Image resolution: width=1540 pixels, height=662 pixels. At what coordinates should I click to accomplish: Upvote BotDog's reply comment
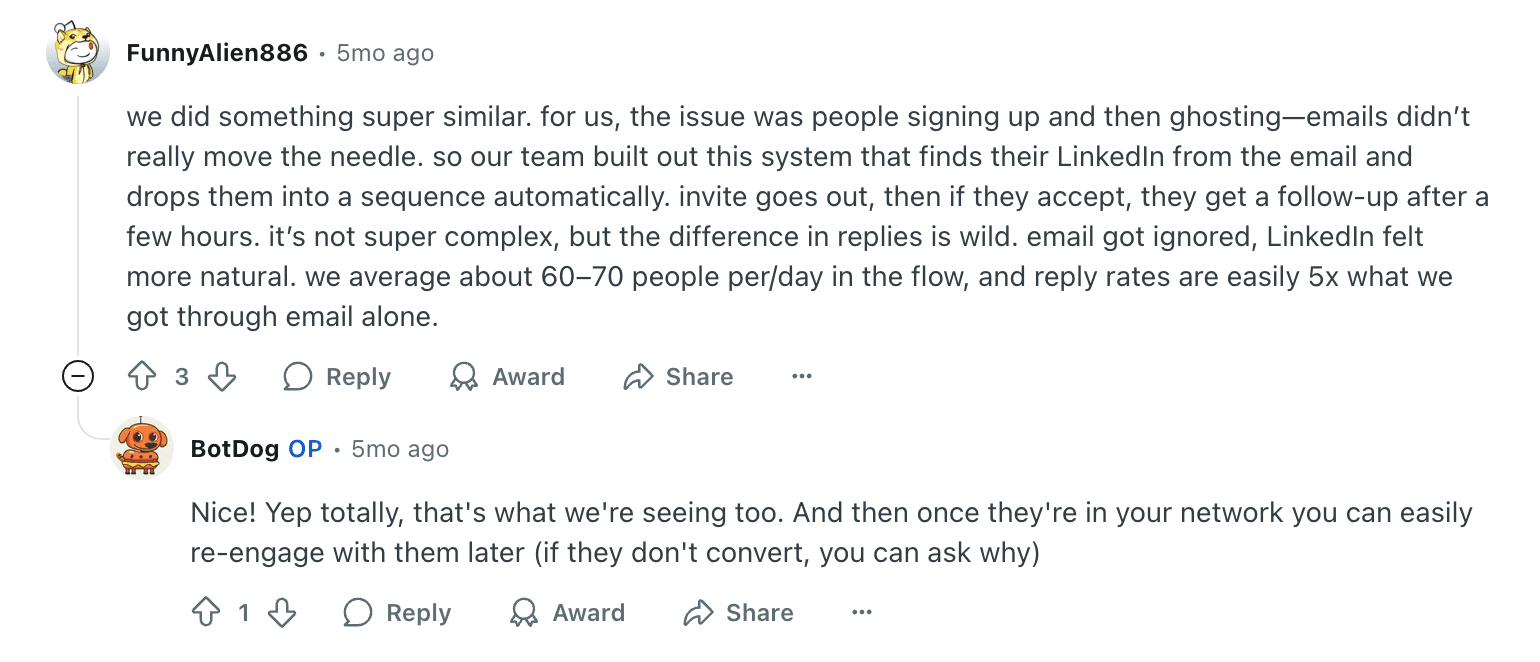pyautogui.click(x=205, y=613)
